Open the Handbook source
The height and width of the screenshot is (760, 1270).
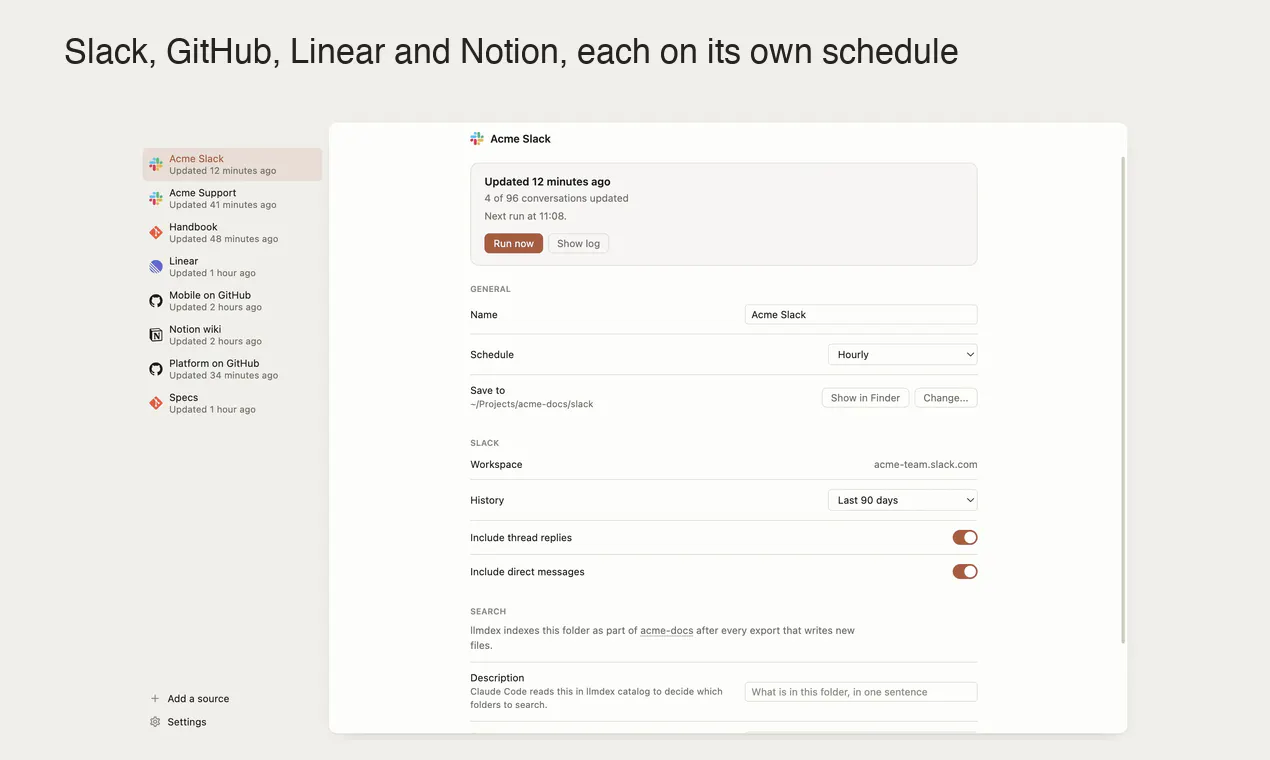(x=232, y=232)
